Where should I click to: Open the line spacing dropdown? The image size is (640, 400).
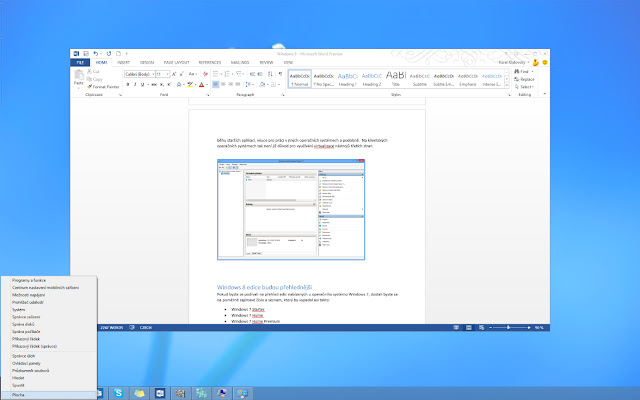(x=248, y=84)
